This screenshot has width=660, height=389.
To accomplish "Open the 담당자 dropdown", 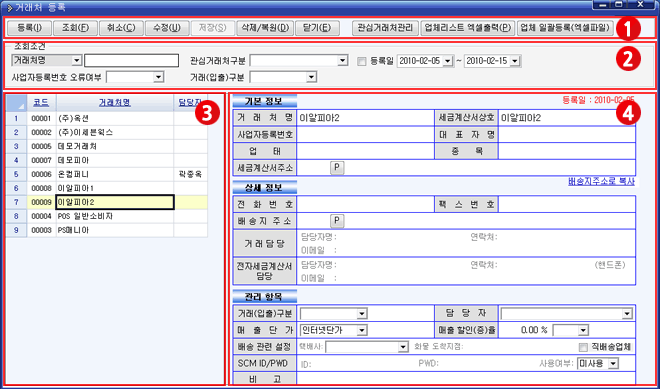I will tap(627, 314).
